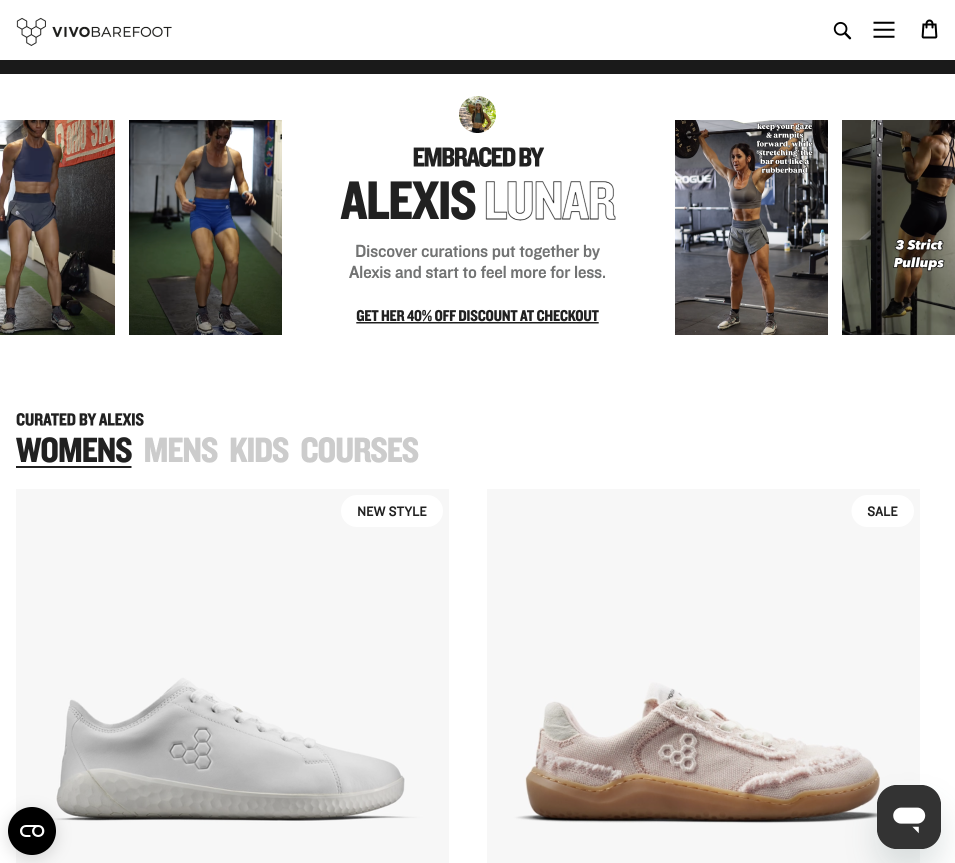Click the Vivobarefoot logo
Screen dimensions: 955x863
94,31
